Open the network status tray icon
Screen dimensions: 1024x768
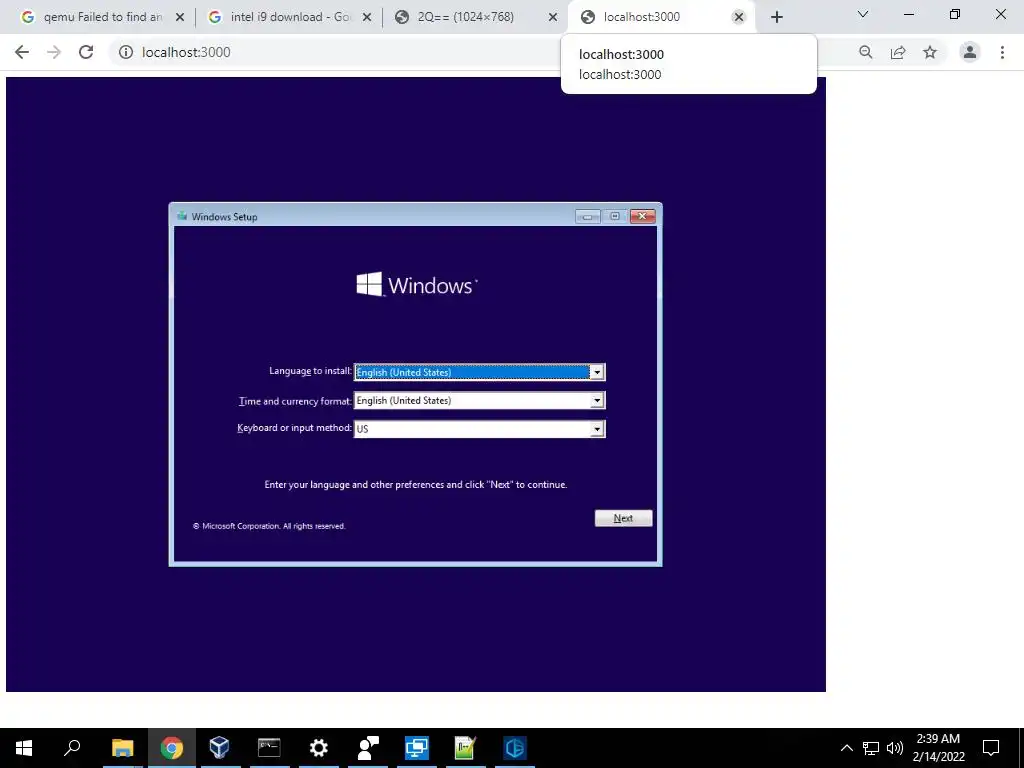pyautogui.click(x=871, y=748)
